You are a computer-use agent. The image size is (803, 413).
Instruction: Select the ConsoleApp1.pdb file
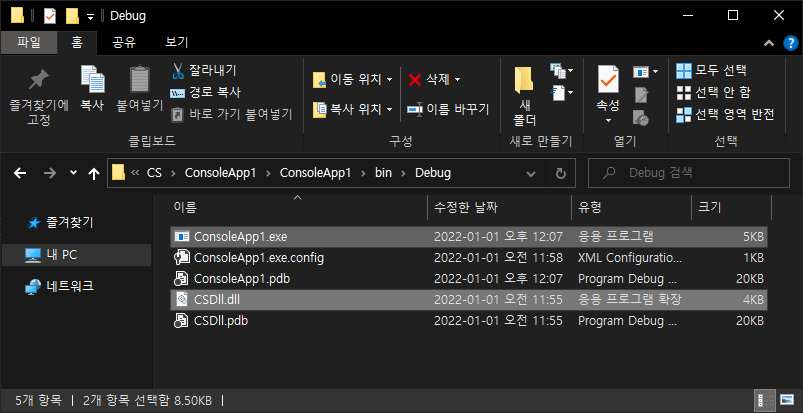[469, 279]
